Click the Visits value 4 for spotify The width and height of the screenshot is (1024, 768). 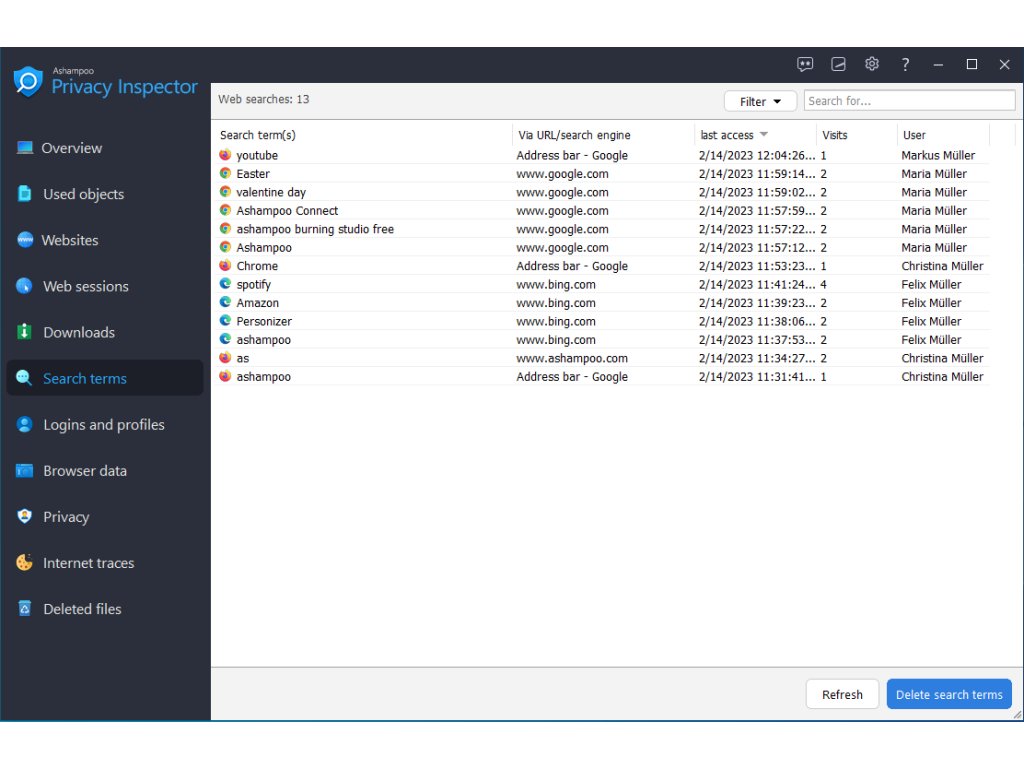824,284
